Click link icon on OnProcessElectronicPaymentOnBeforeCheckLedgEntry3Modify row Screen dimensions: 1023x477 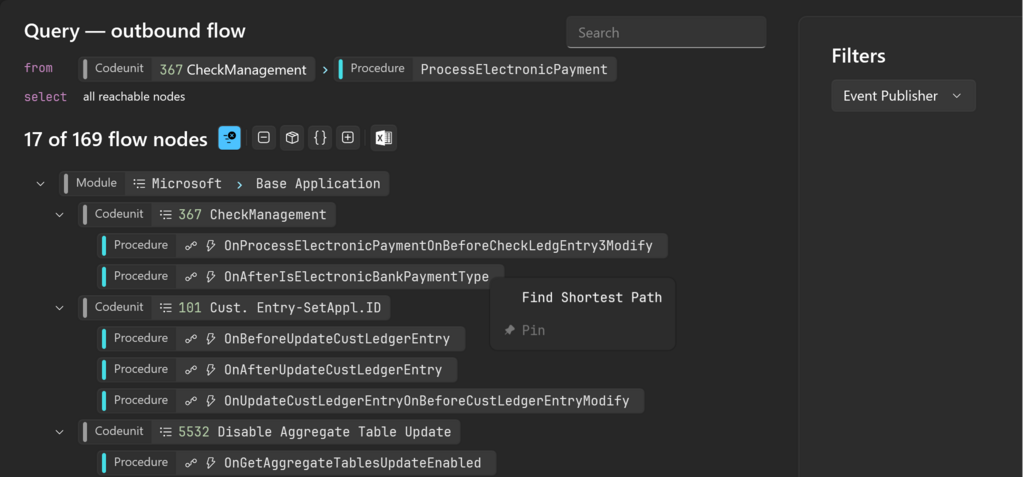click(191, 246)
